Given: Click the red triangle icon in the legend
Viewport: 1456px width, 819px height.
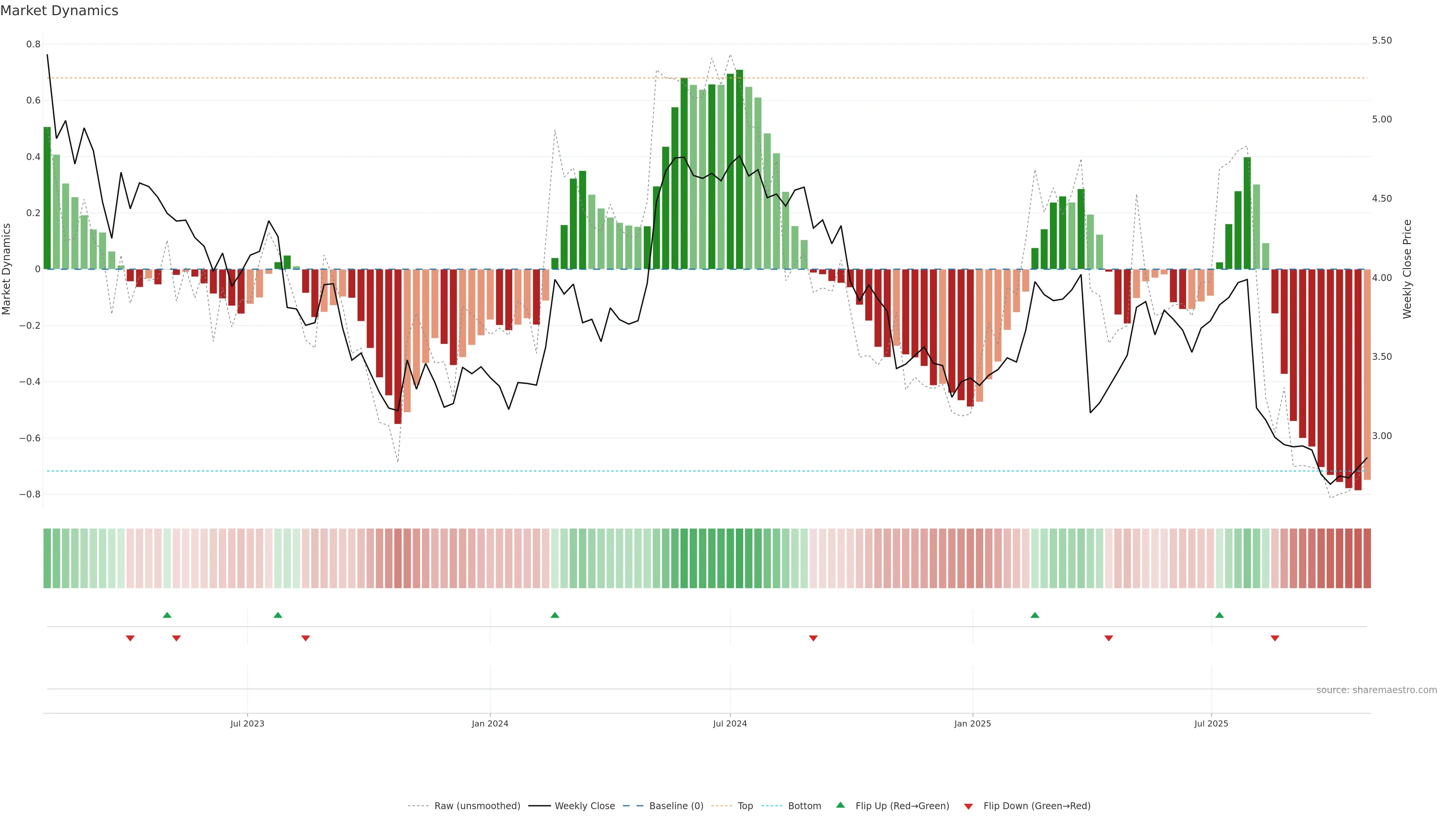Looking at the screenshot, I should (968, 806).
